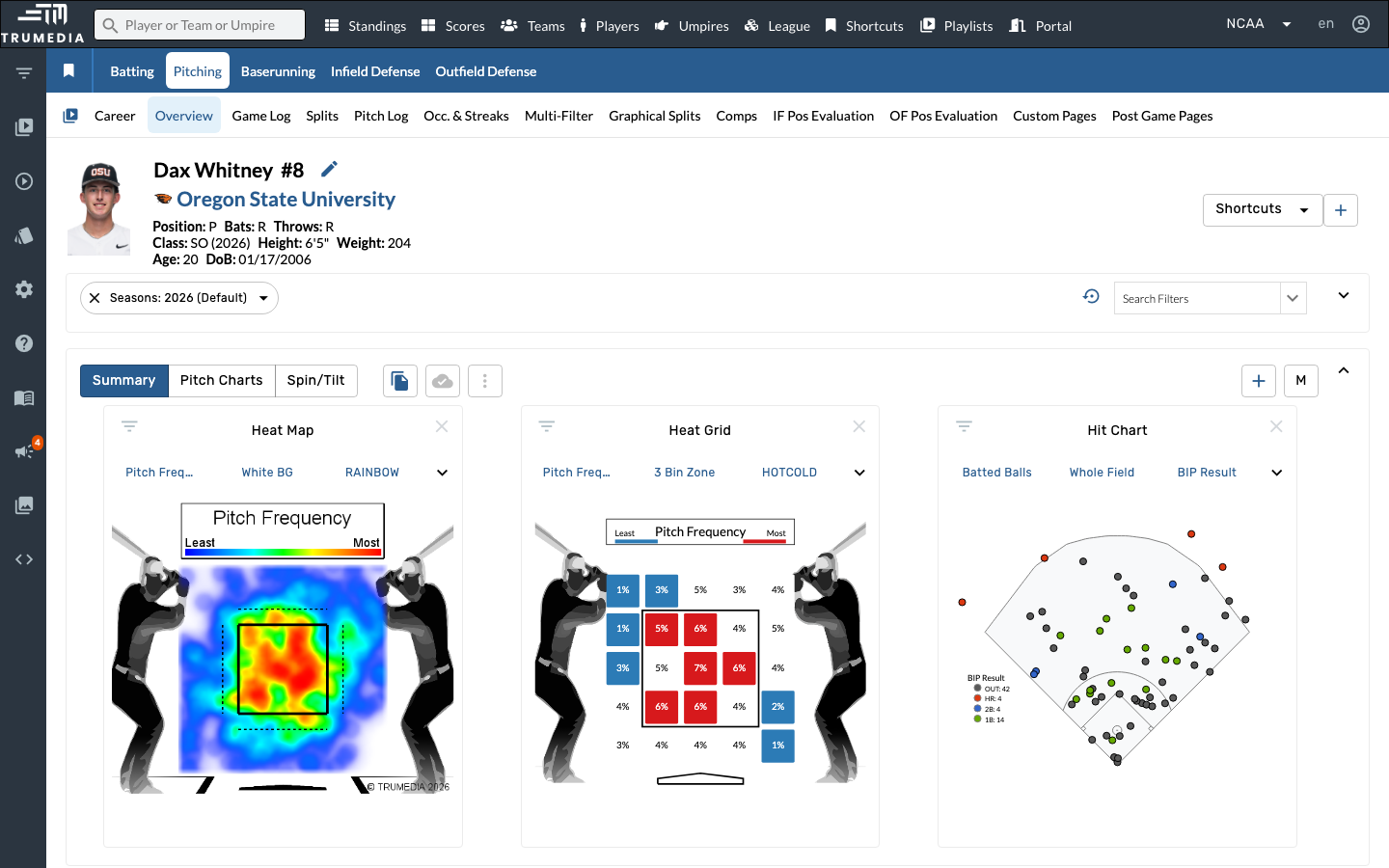Open the Heat Map filter icon

pos(129,426)
